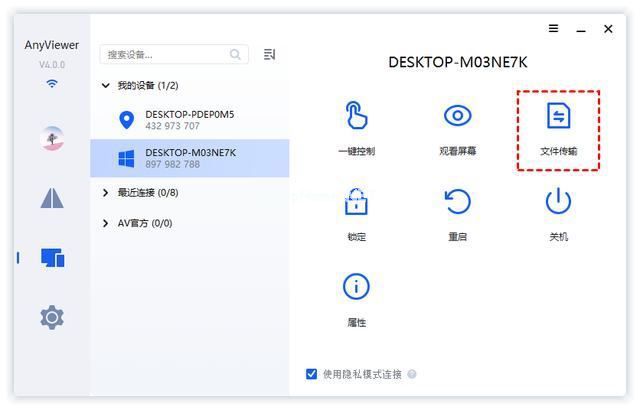Screen dimensions: 640x410
Task: Collapse the 我的设备 (1/2) group
Action: [106, 86]
